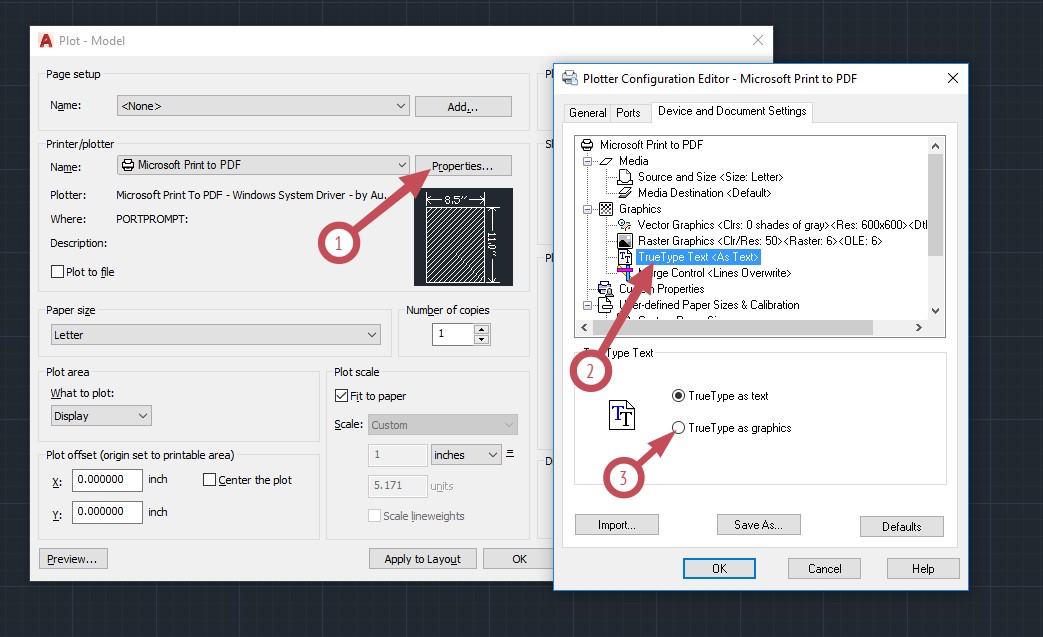This screenshot has width=1043, height=637.
Task: Select TrueType as text radio button
Action: coord(678,396)
